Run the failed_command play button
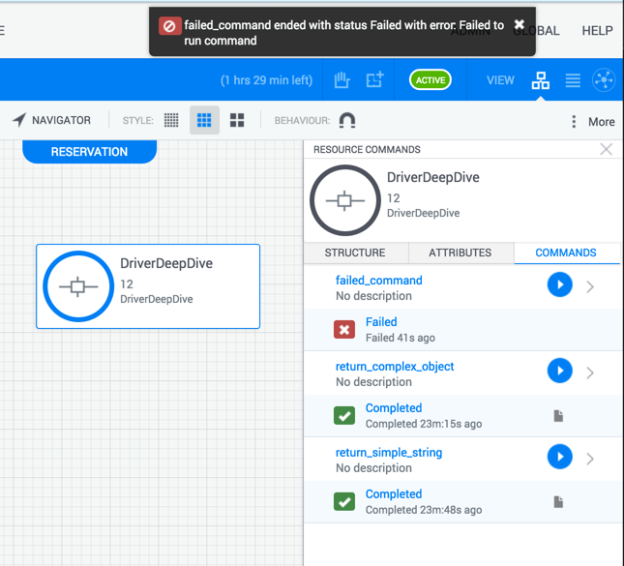Screen dimensions: 624x566 (559, 286)
